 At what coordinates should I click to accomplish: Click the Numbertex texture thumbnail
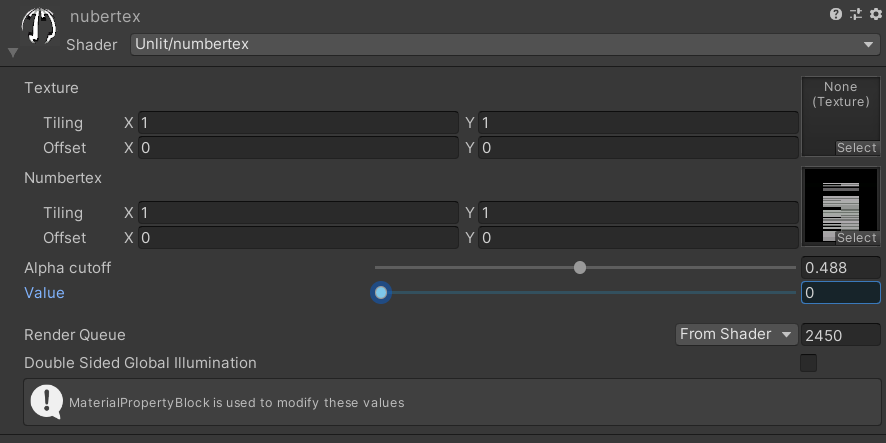click(840, 204)
